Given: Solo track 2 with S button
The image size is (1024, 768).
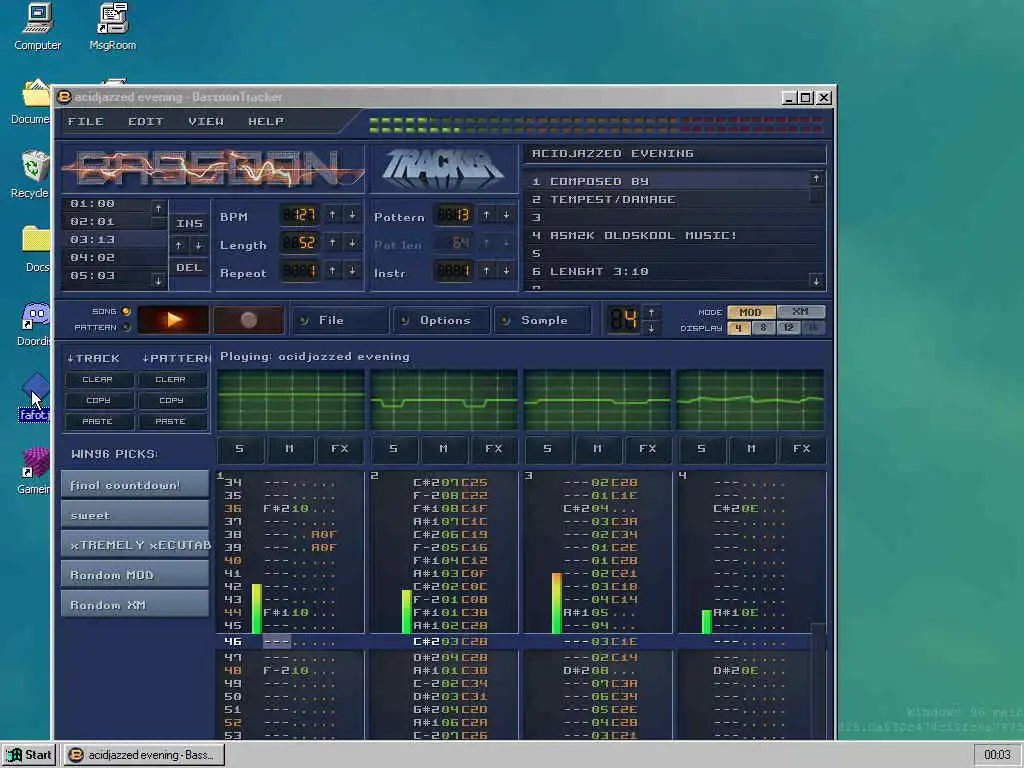Looking at the screenshot, I should click(394, 449).
